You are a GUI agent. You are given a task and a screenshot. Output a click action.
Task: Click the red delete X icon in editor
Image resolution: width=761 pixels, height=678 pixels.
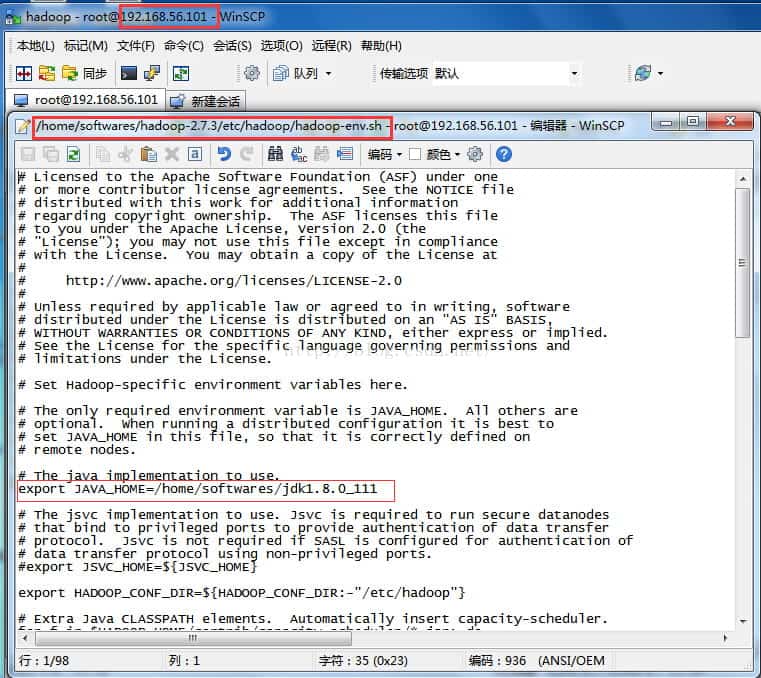point(172,154)
